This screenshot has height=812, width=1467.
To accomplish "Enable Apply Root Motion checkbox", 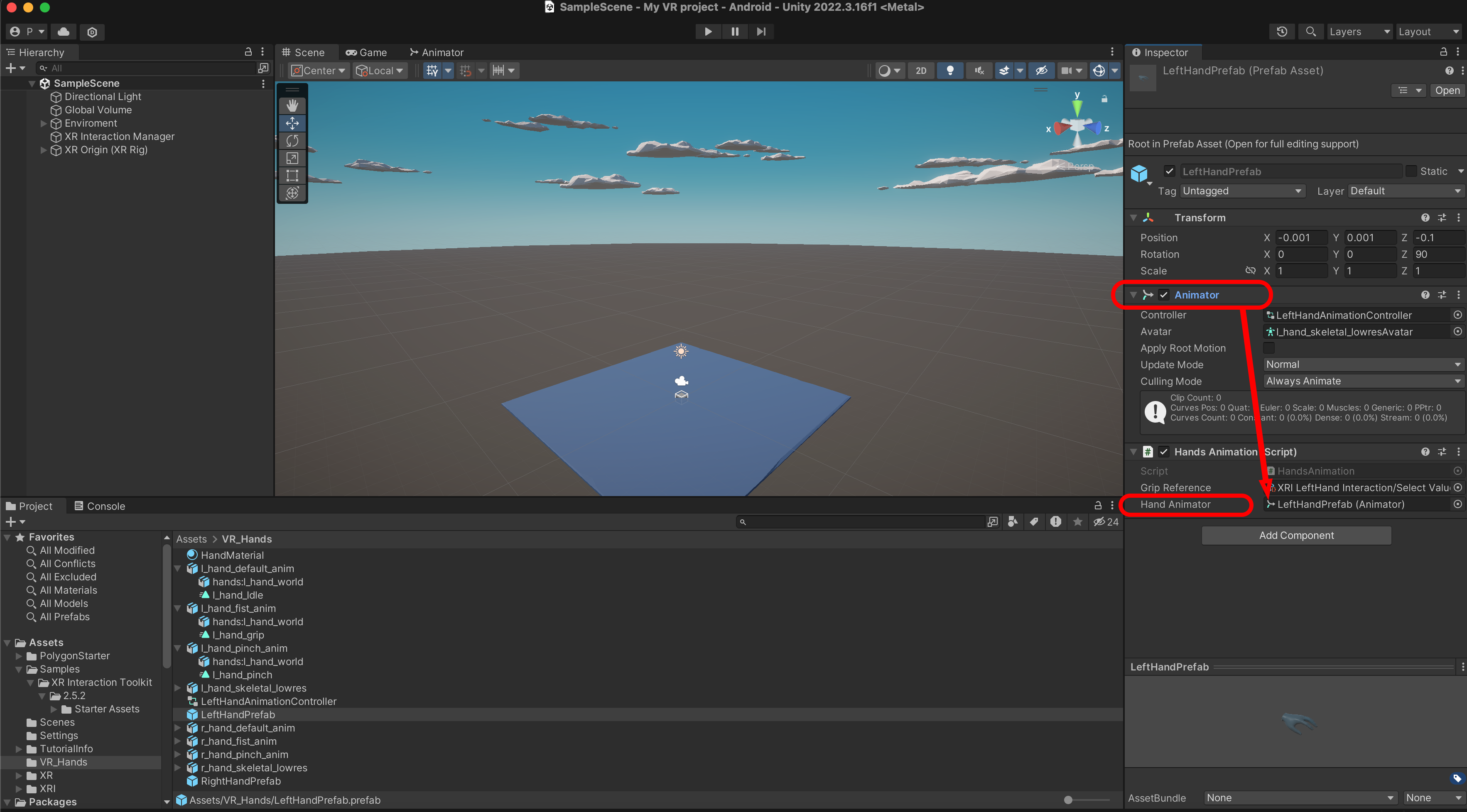I will pos(1268,348).
